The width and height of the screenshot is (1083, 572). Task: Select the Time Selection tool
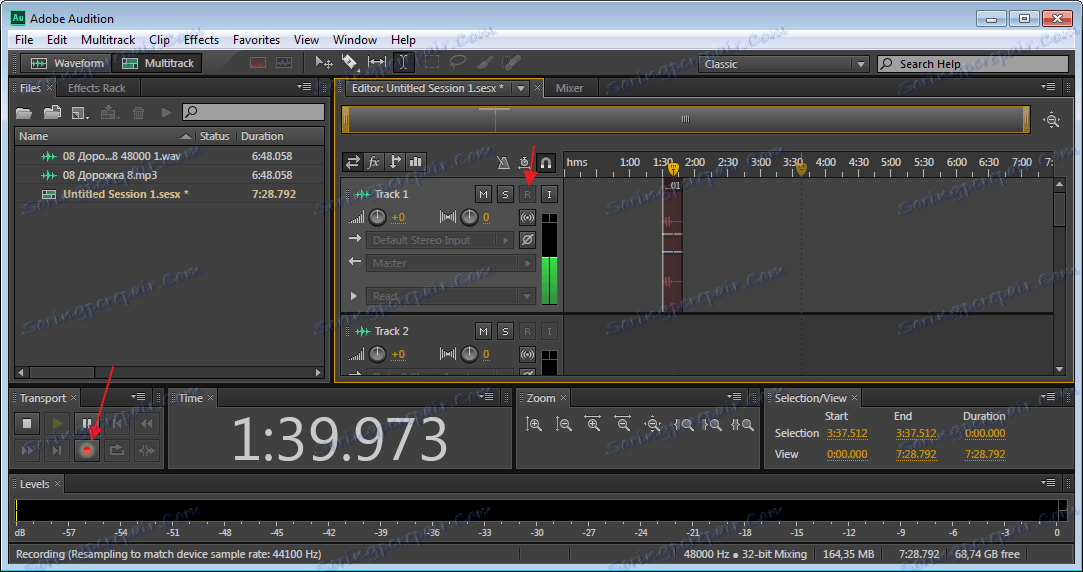[x=403, y=63]
